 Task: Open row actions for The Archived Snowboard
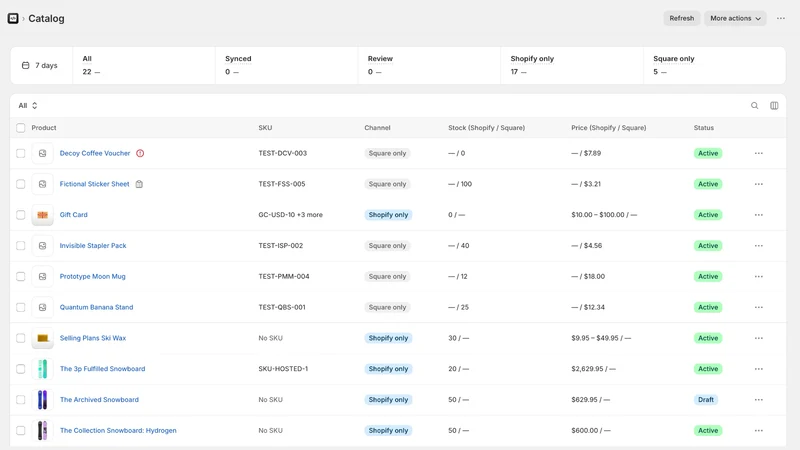click(759, 399)
